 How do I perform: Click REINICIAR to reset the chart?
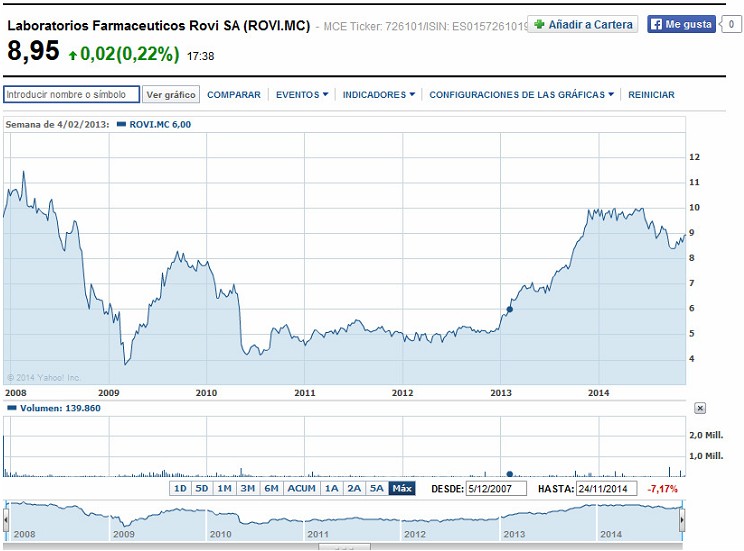coord(651,95)
